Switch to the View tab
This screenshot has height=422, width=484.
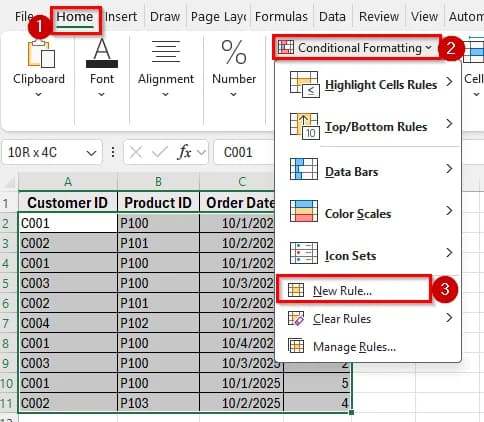pyautogui.click(x=424, y=16)
